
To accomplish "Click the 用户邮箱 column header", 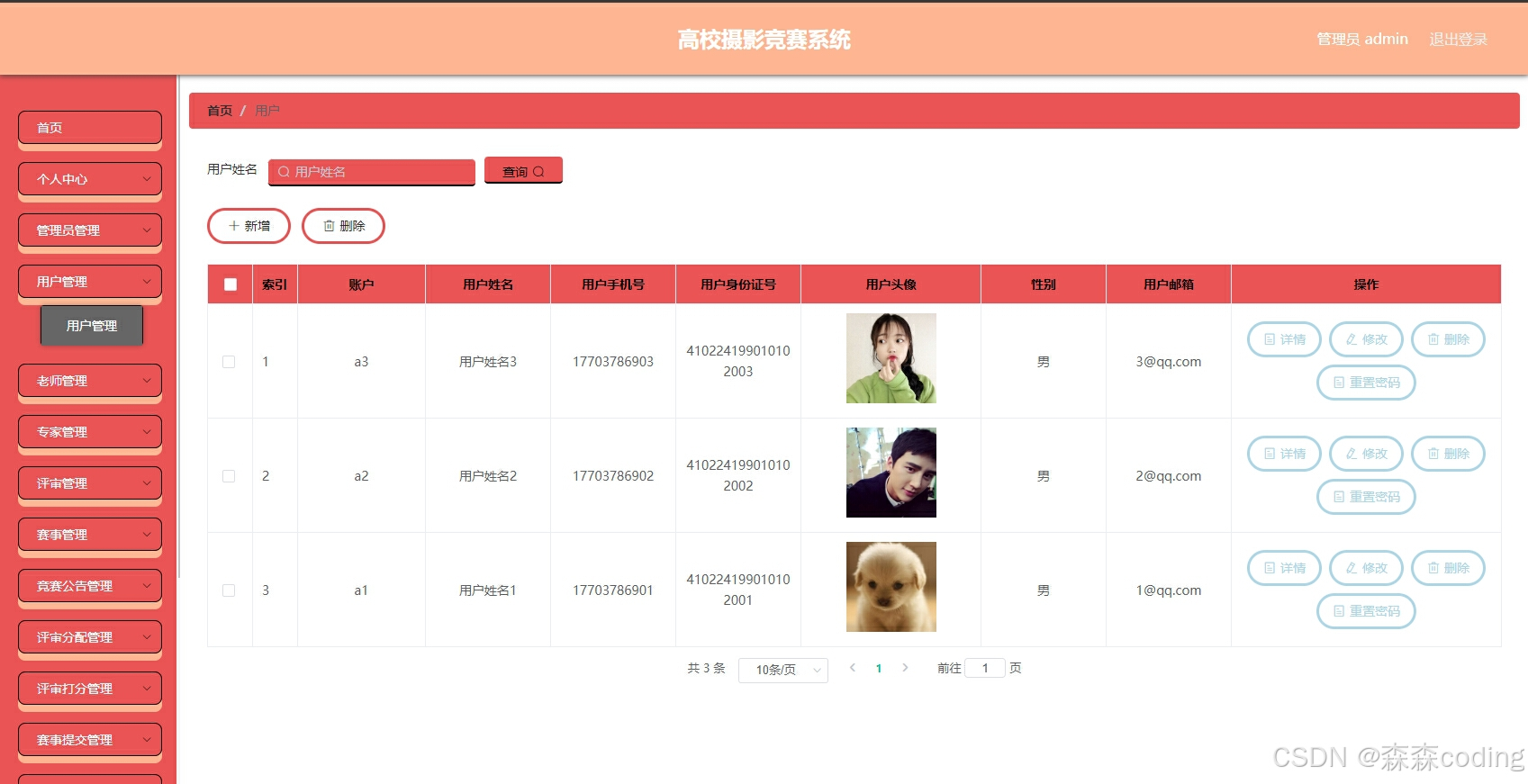I will [1168, 284].
